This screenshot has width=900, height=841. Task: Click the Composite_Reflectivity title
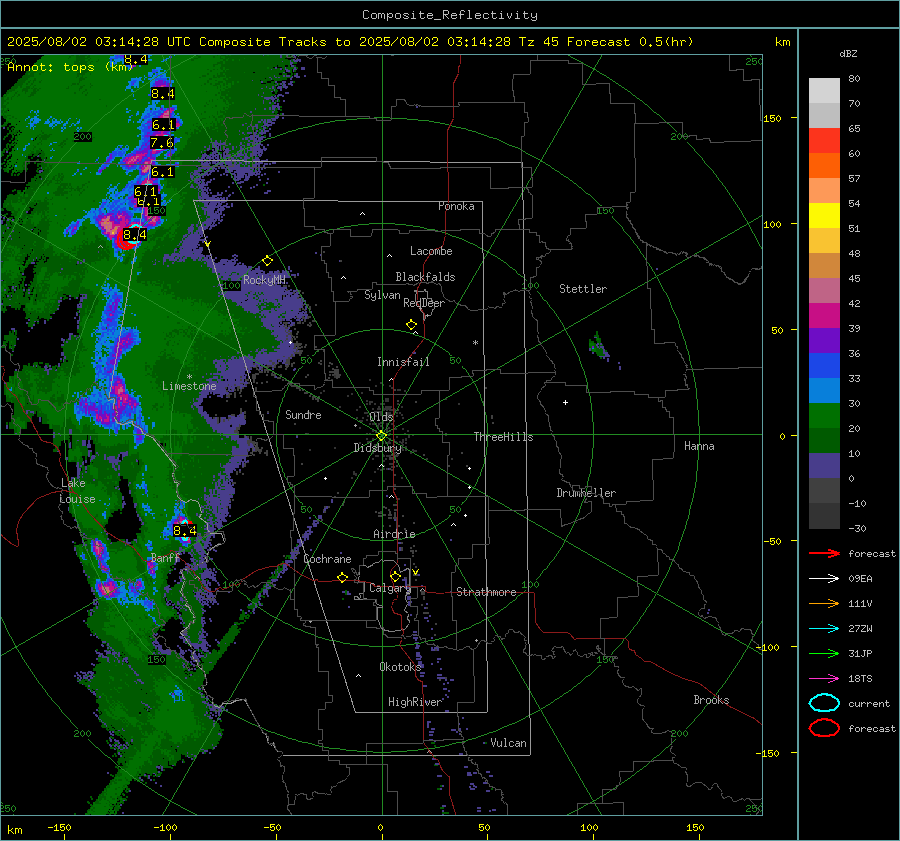450,15
